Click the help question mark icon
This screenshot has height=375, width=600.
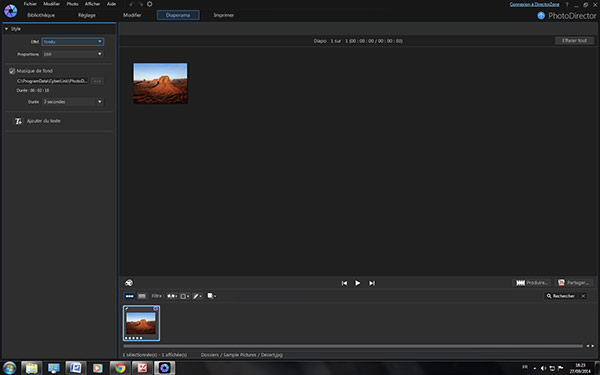coord(567,5)
